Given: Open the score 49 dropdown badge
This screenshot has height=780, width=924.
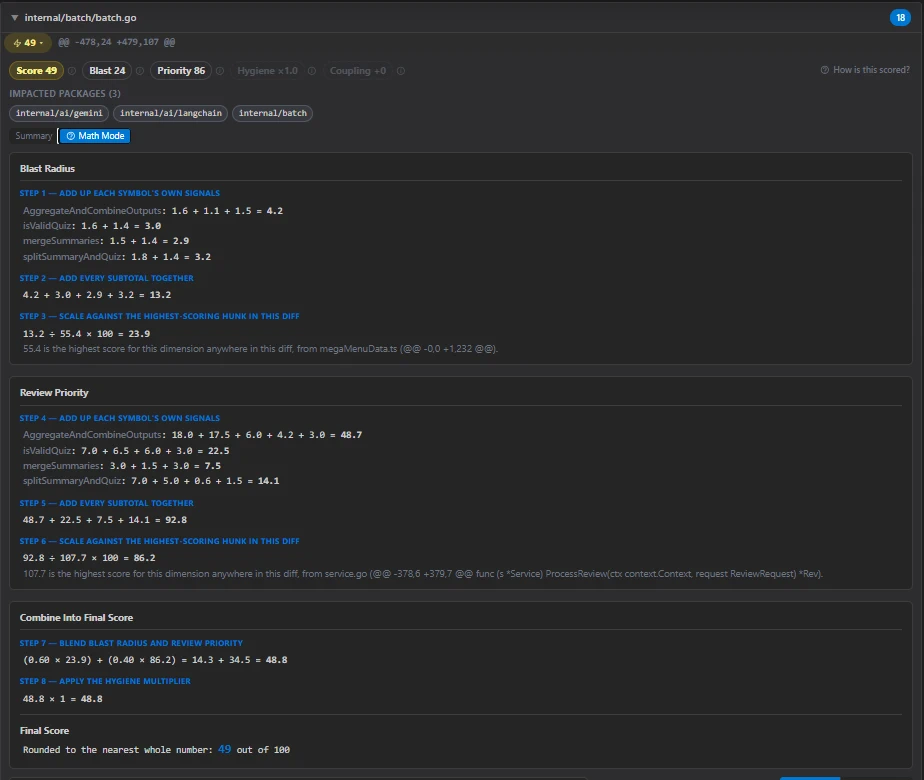Looking at the screenshot, I should coord(28,42).
